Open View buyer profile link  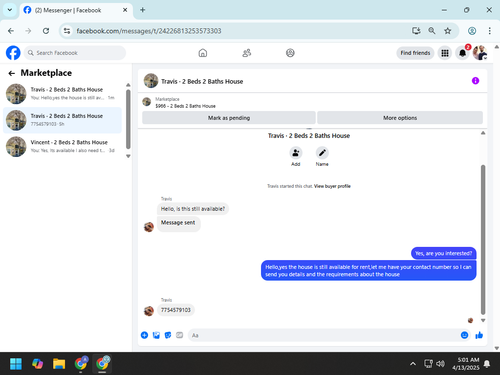(332, 186)
